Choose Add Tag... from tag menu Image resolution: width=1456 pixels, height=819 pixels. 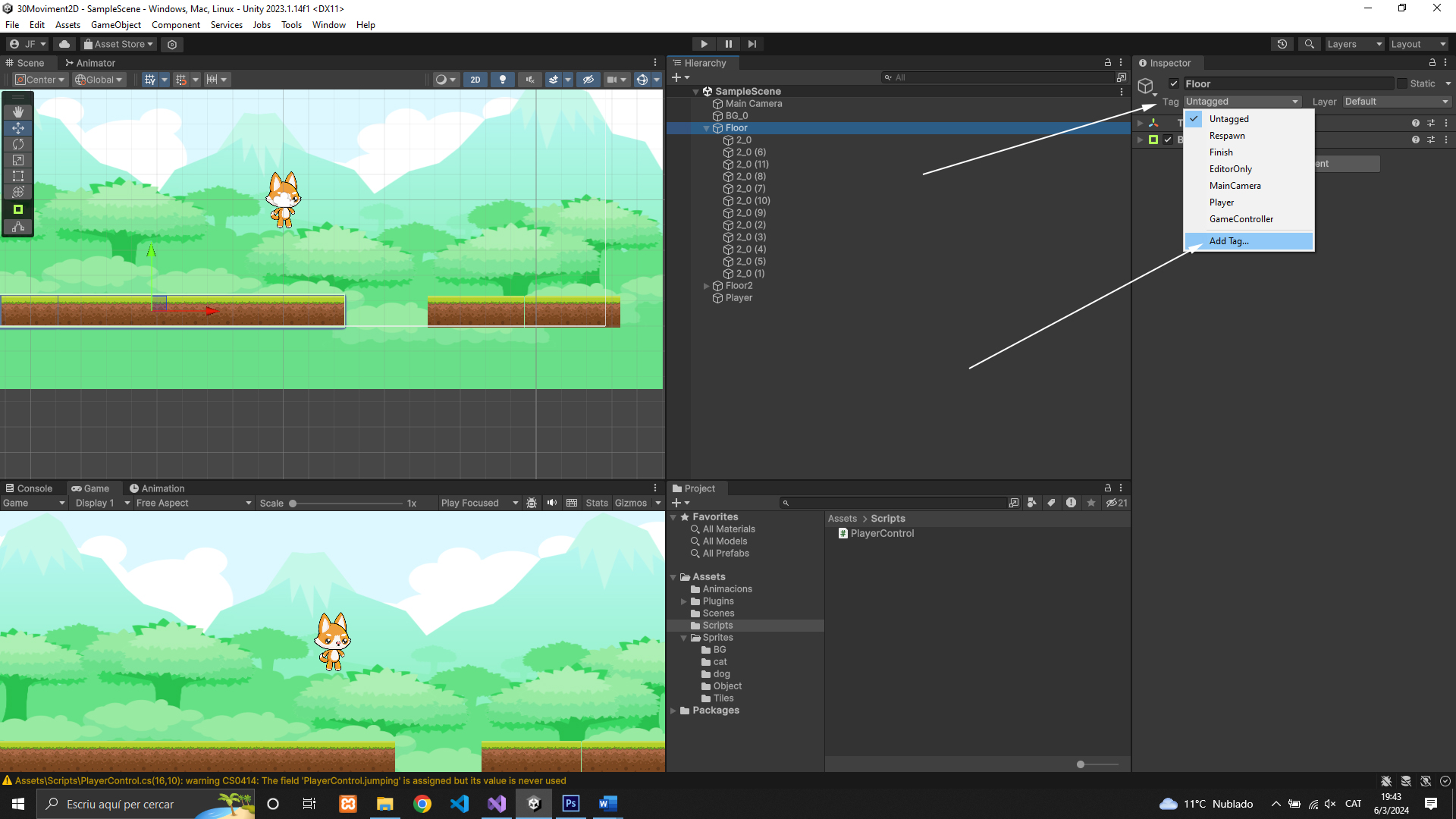(1228, 241)
